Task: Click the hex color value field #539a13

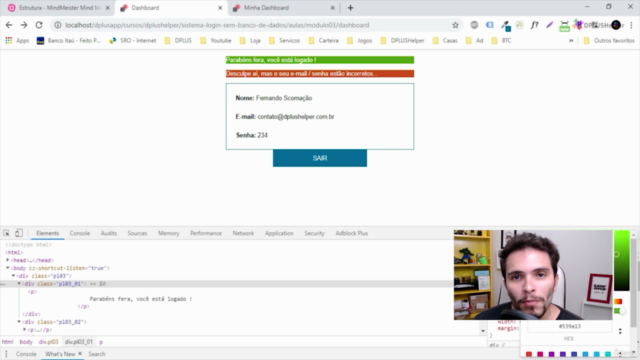Action: coord(569,326)
